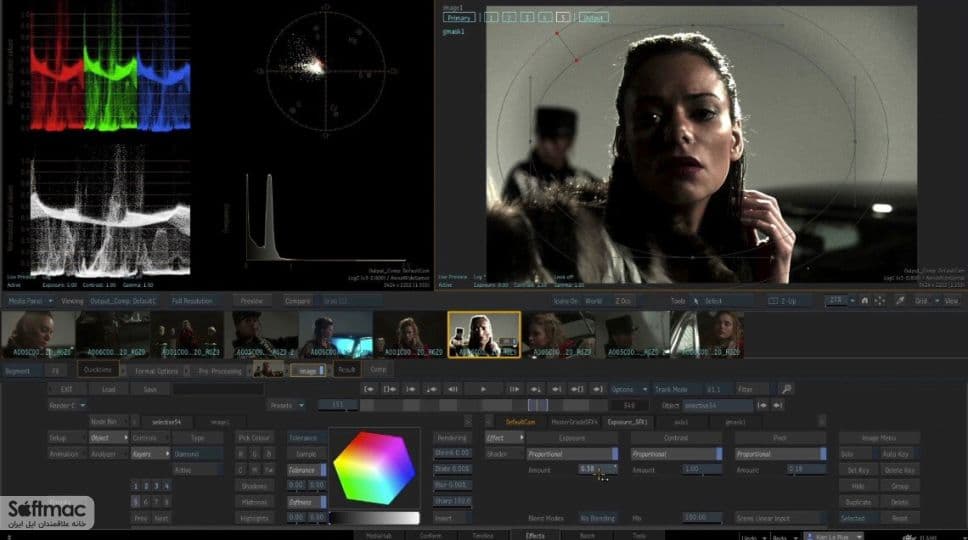Screen dimensions: 968x540
Task: Switch to the Timeline tab
Action: click(x=483, y=536)
